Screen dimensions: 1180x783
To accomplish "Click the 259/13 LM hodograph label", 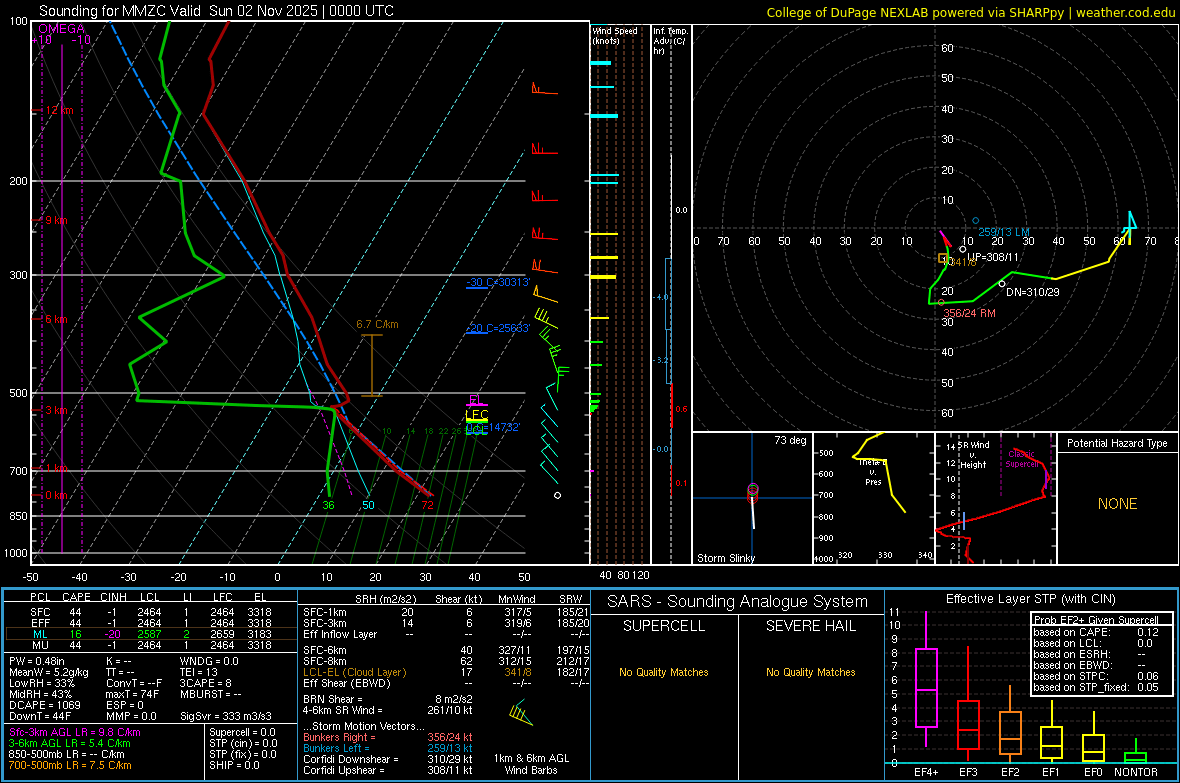I will (x=1004, y=232).
